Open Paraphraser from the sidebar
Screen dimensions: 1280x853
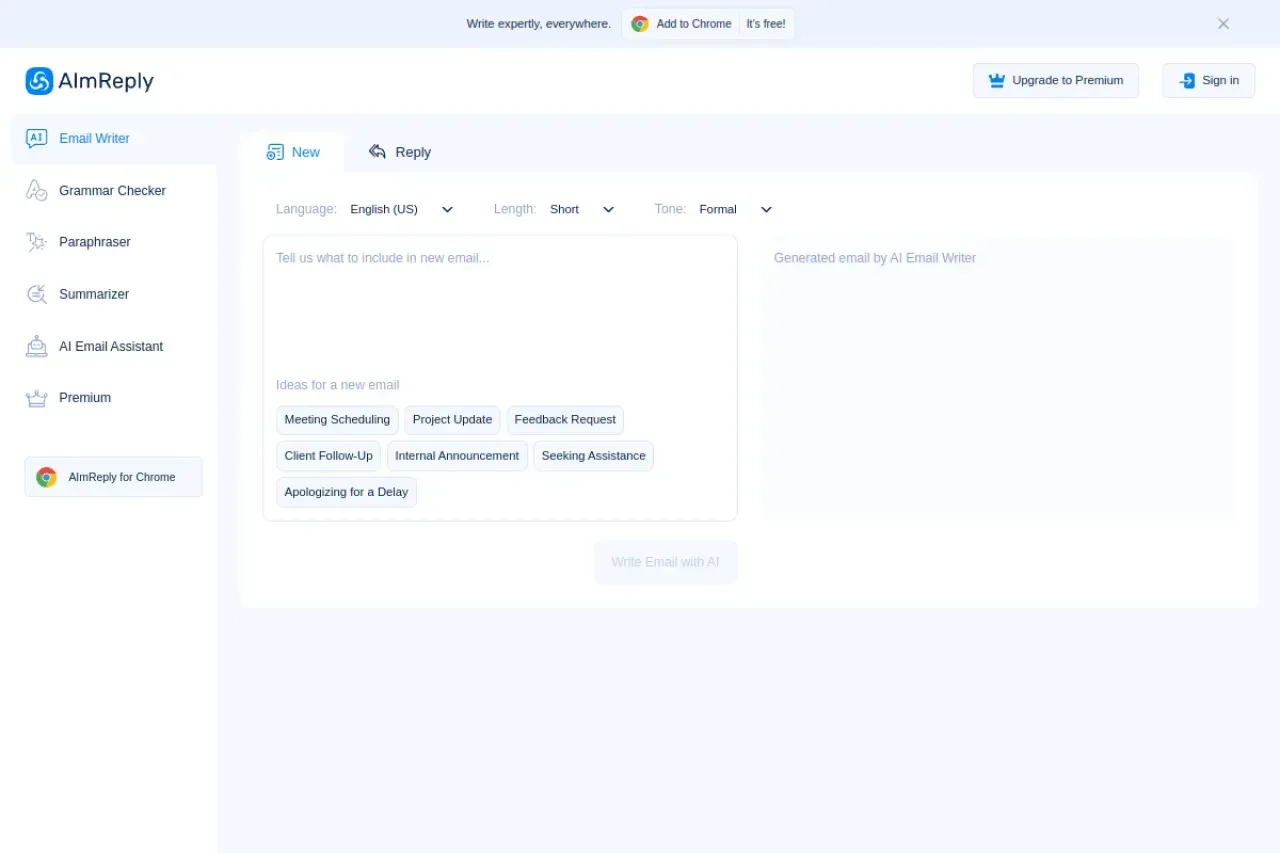(113, 242)
